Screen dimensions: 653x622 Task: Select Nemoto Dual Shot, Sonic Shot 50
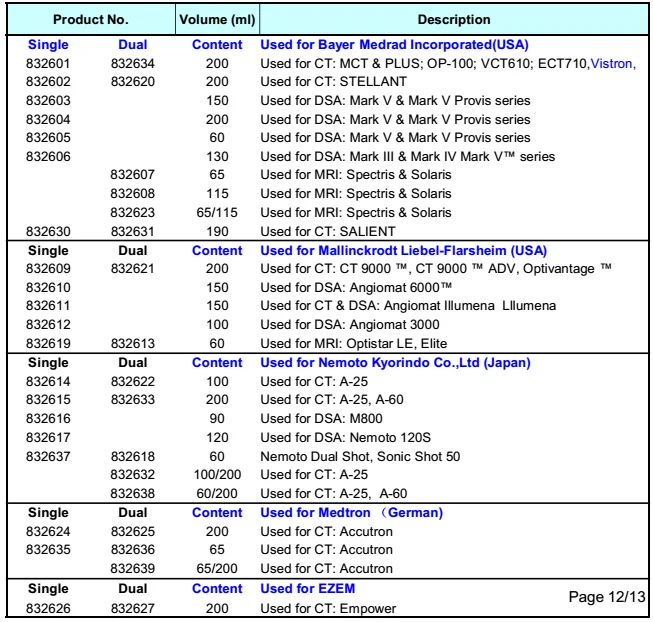[360, 457]
